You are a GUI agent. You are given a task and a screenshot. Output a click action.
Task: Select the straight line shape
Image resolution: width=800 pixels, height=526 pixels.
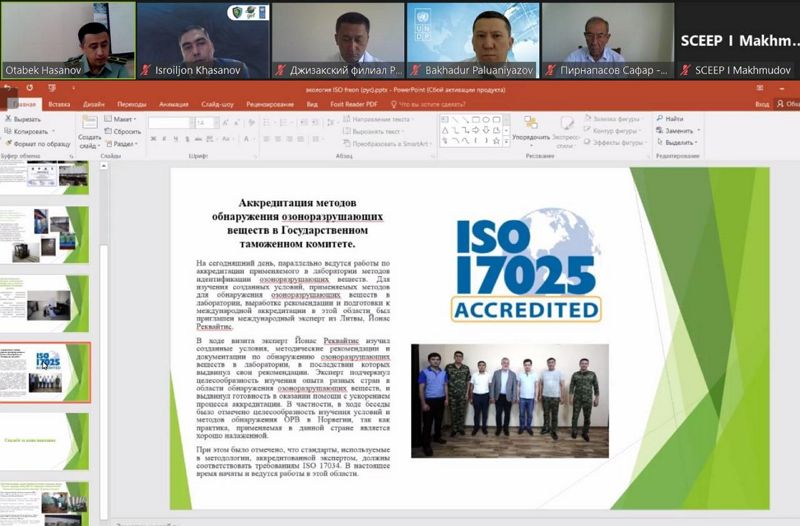pyautogui.click(x=455, y=120)
